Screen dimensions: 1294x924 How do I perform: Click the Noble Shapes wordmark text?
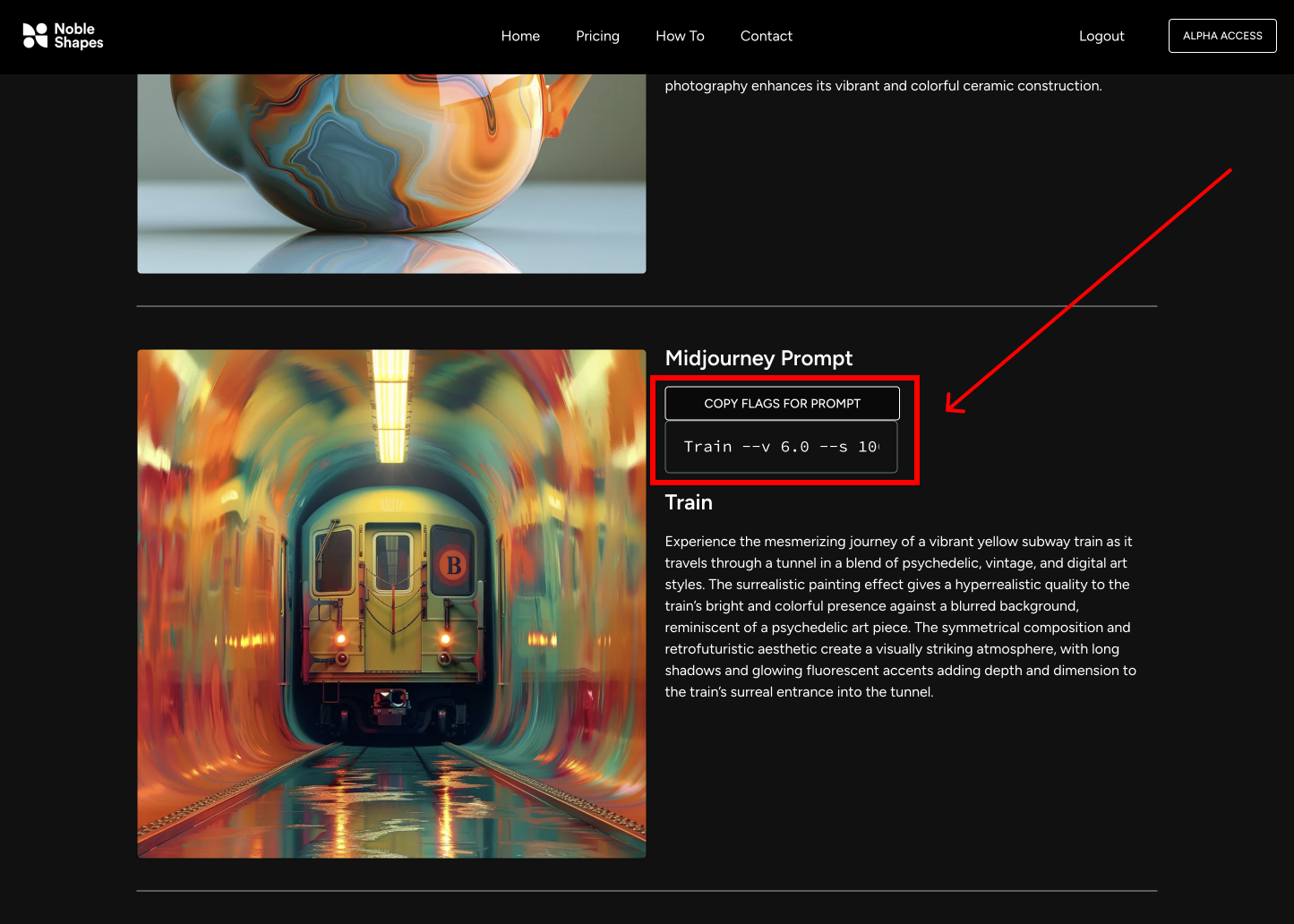[x=78, y=36]
